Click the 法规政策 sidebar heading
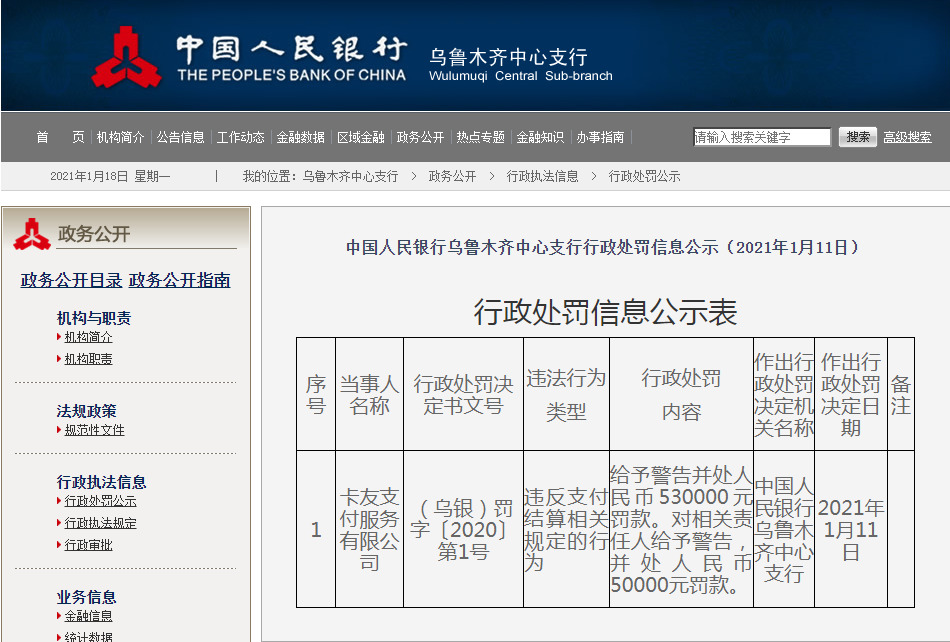The height and width of the screenshot is (642, 950). [87, 411]
